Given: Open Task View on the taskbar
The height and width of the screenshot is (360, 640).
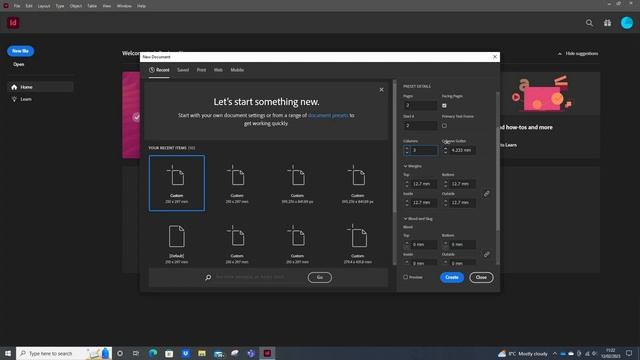Looking at the screenshot, I should point(136,353).
